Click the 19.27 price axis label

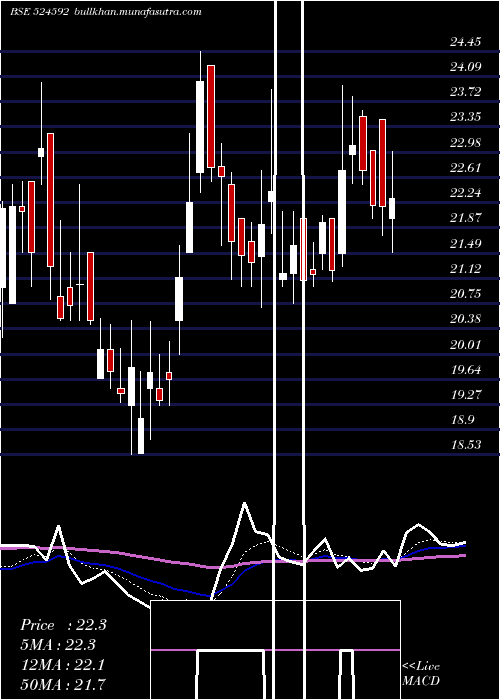(x=466, y=395)
